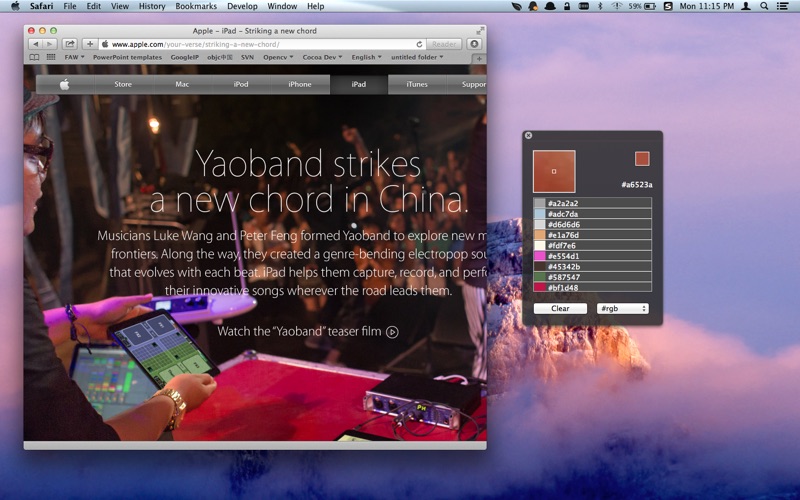800x500 pixels.
Task: Click Watch the "Yaoband" teaser film link
Action: [308, 332]
